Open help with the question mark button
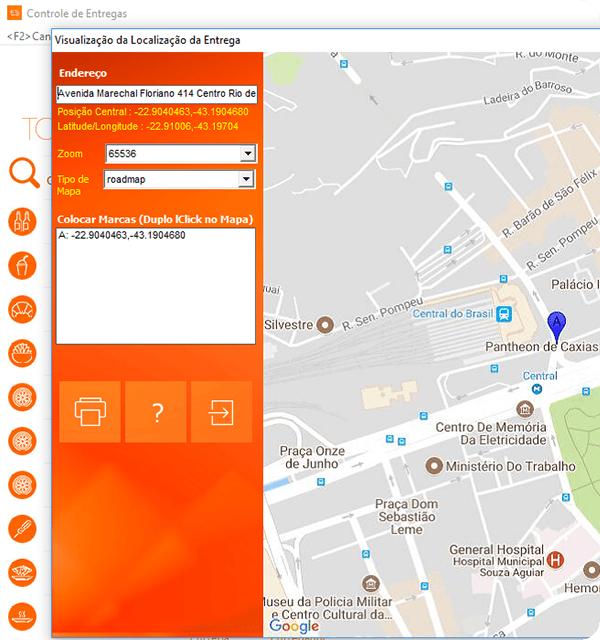The width and height of the screenshot is (600, 640). pos(156,412)
